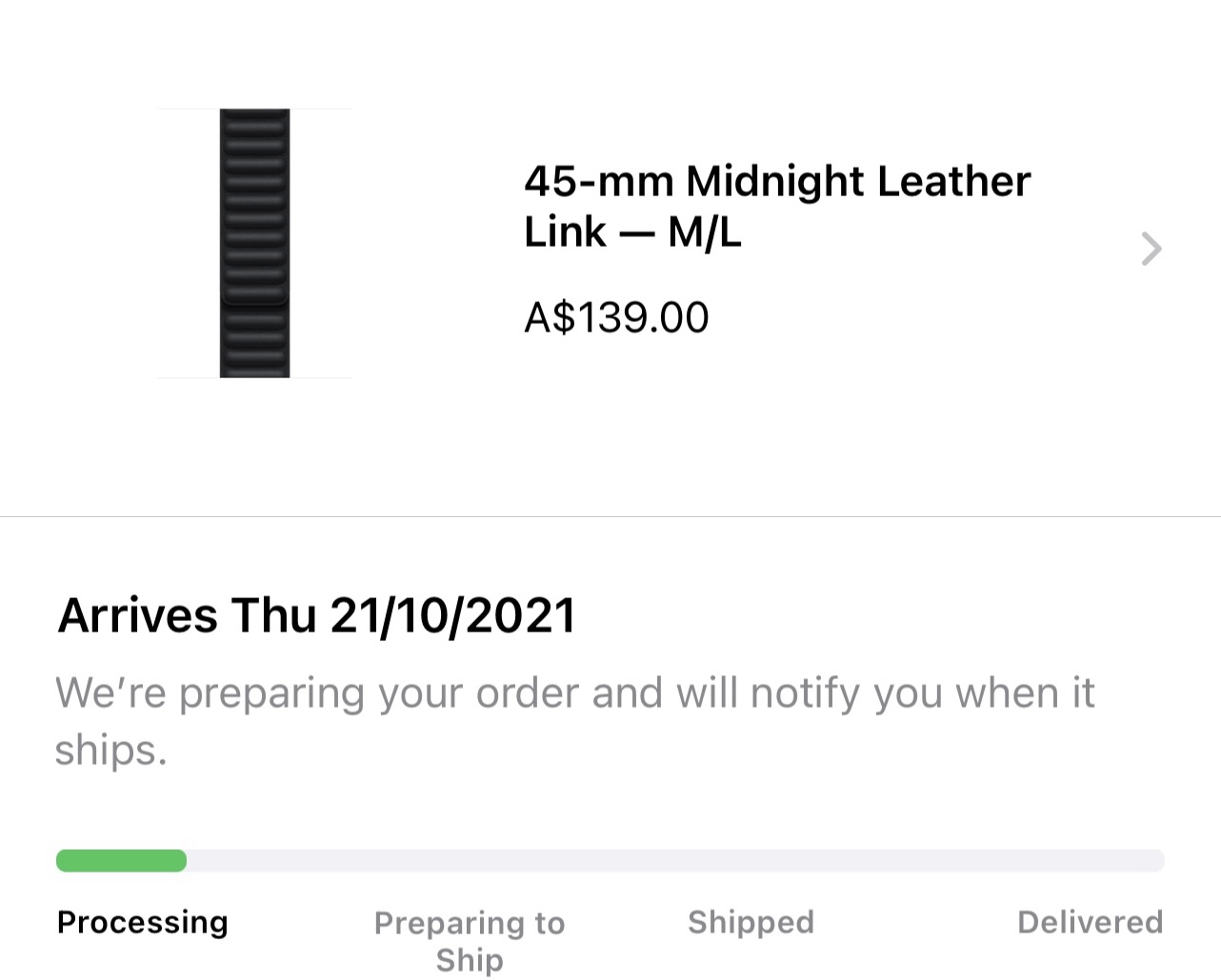1221x980 pixels.
Task: Click the green filled progress bar segment
Action: point(121,861)
